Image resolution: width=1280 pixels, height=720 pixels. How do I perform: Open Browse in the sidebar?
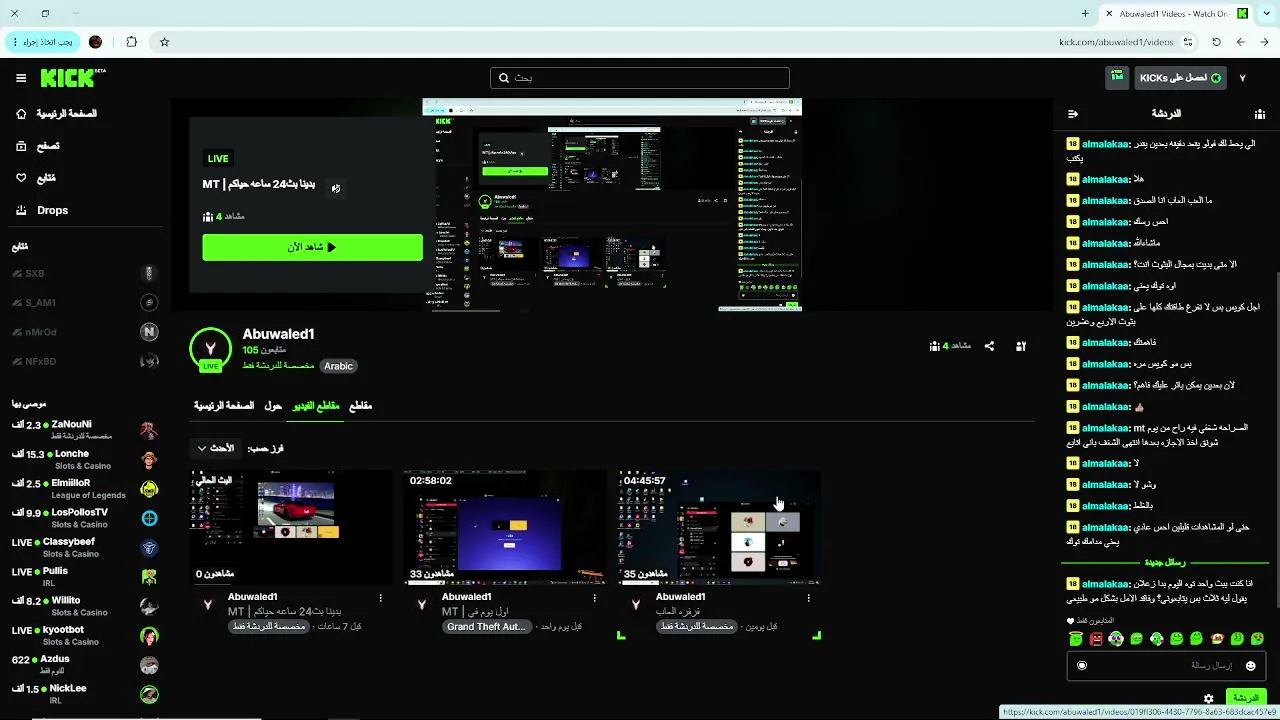38,146
